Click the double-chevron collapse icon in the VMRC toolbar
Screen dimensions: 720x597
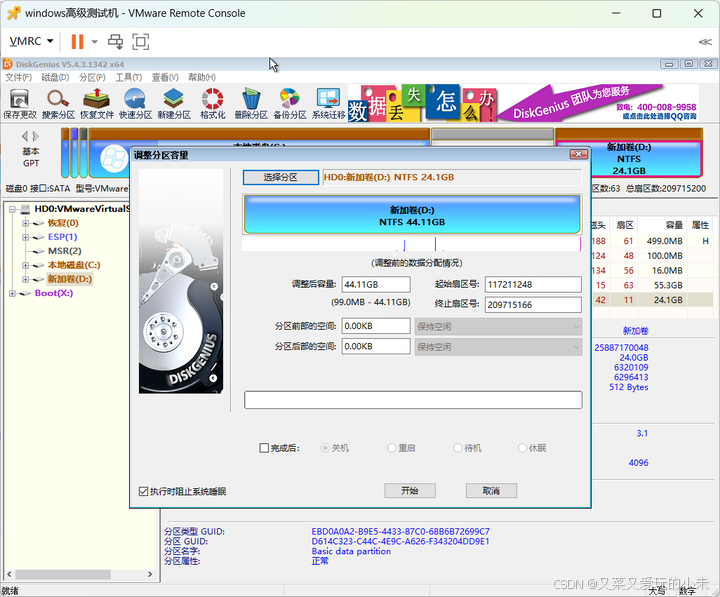click(x=705, y=42)
